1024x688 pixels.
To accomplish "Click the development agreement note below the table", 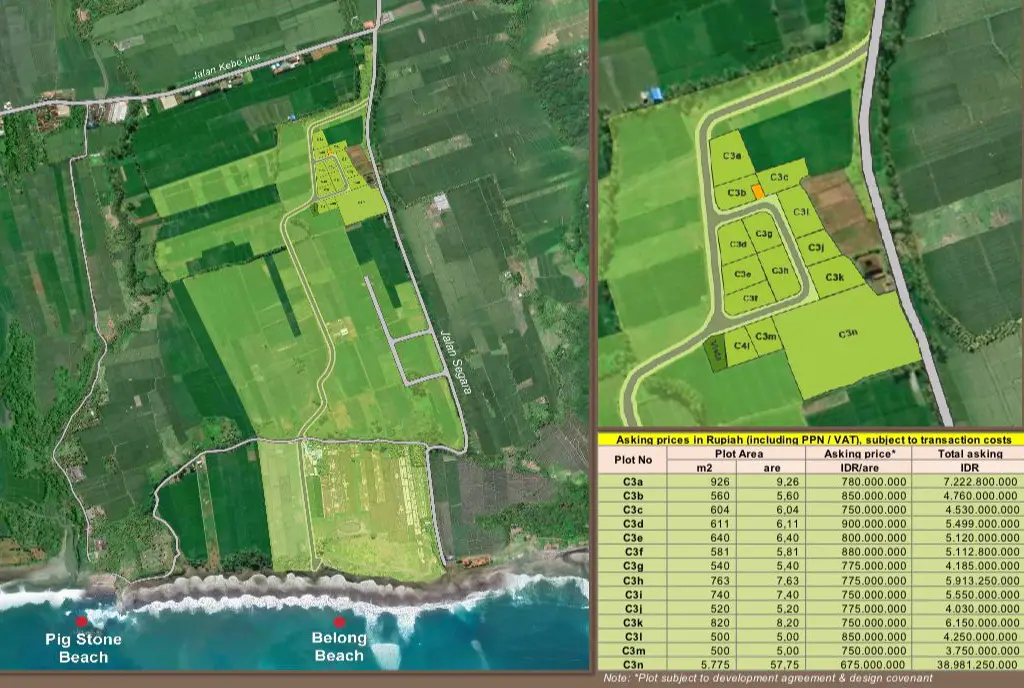I will point(767,678).
